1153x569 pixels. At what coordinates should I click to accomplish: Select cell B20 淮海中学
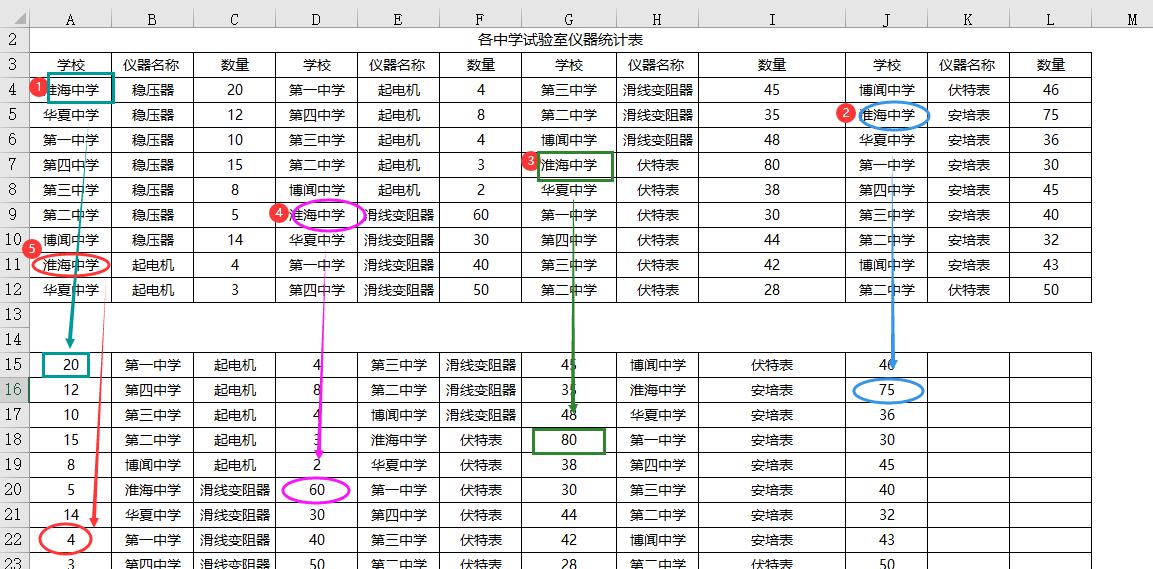pyautogui.click(x=152, y=490)
